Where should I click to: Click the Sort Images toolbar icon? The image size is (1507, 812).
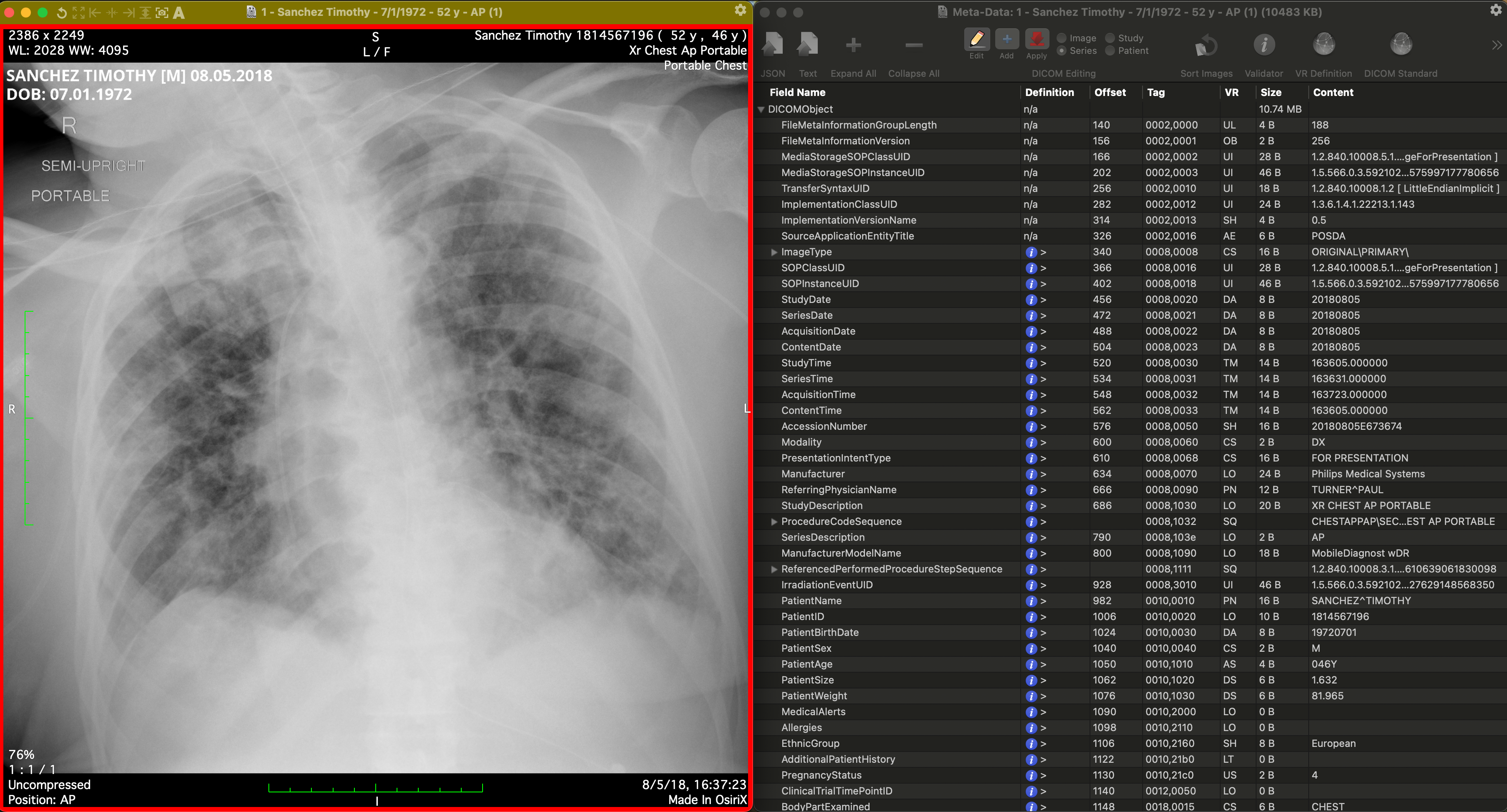pyautogui.click(x=1206, y=44)
